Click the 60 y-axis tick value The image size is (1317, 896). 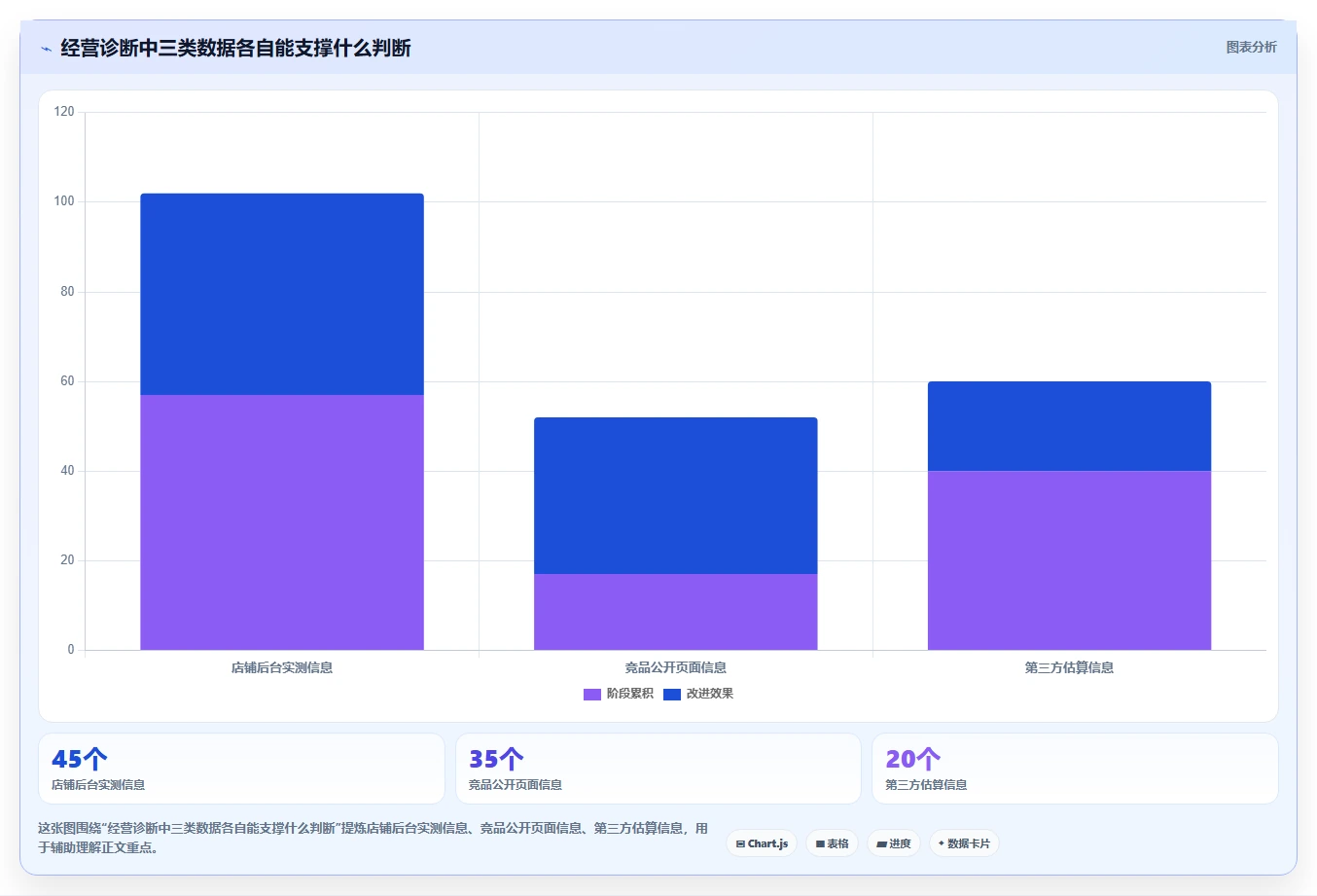pos(67,381)
